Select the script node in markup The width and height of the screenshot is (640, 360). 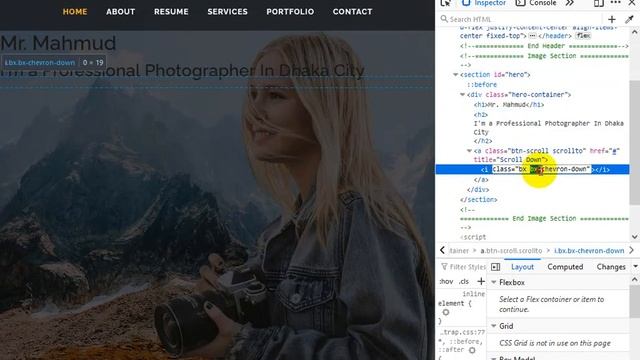pyautogui.click(x=473, y=237)
